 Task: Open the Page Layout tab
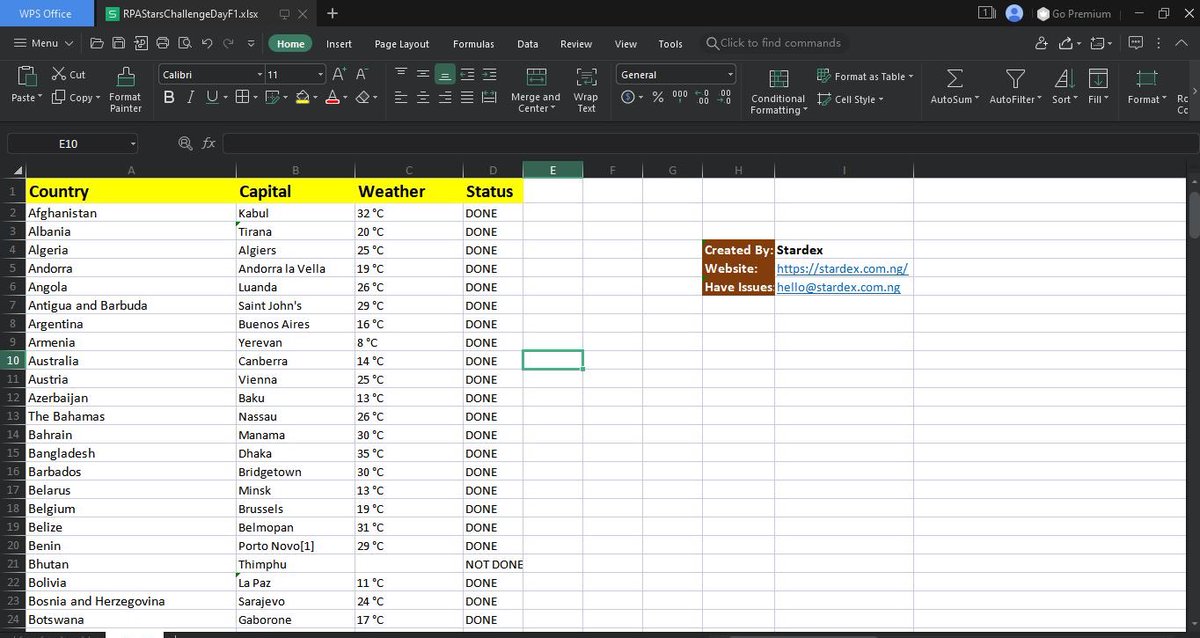point(402,44)
